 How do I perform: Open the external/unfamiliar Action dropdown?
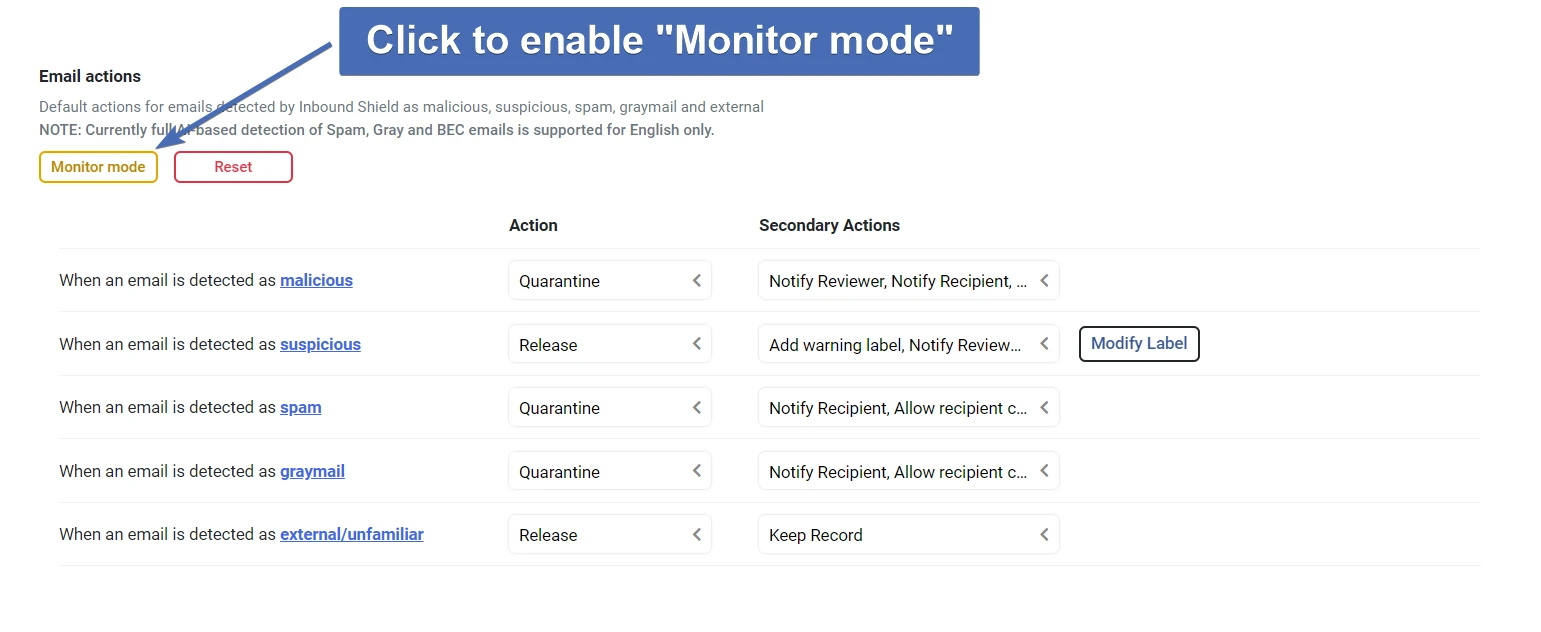click(x=609, y=535)
